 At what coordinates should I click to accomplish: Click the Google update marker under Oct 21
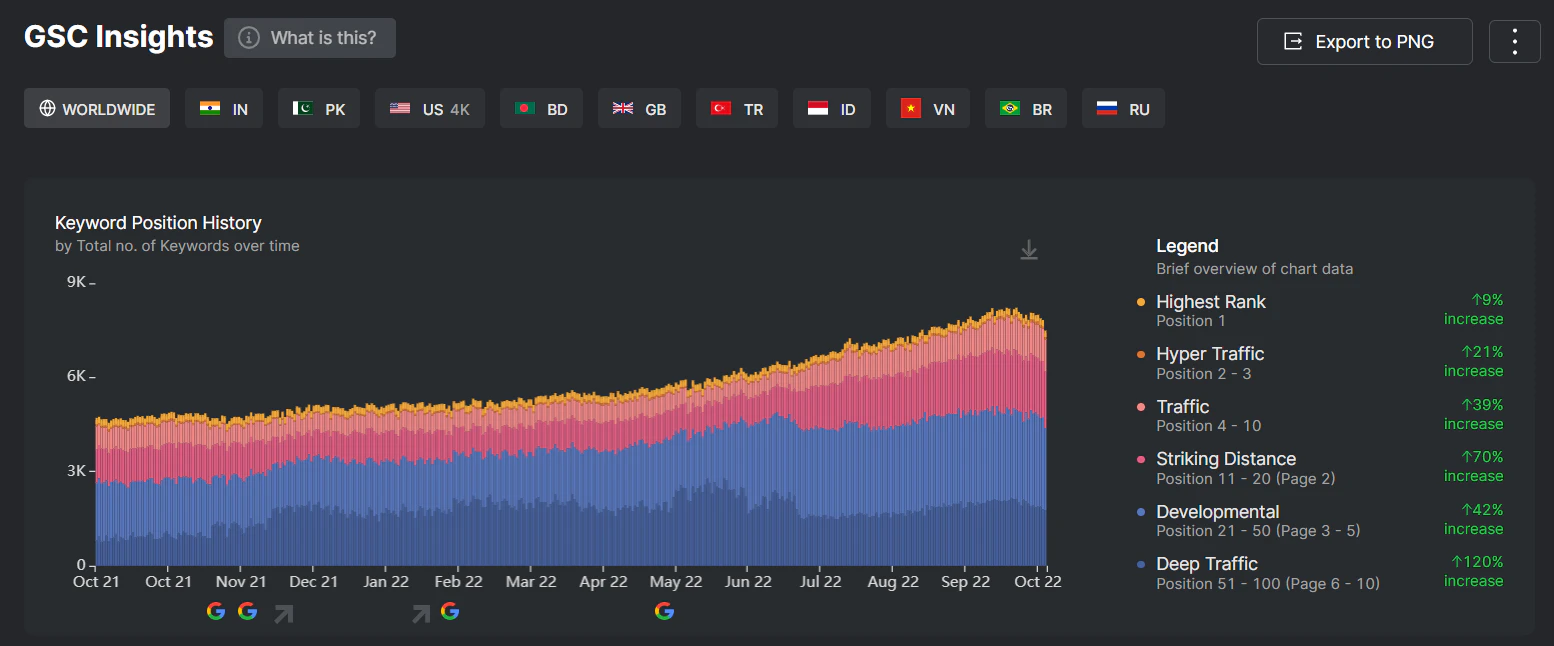(x=215, y=610)
